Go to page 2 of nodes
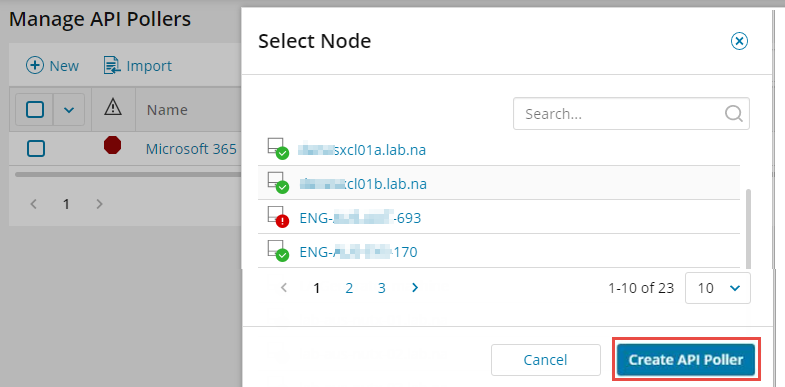The height and width of the screenshot is (387, 785). click(349, 288)
